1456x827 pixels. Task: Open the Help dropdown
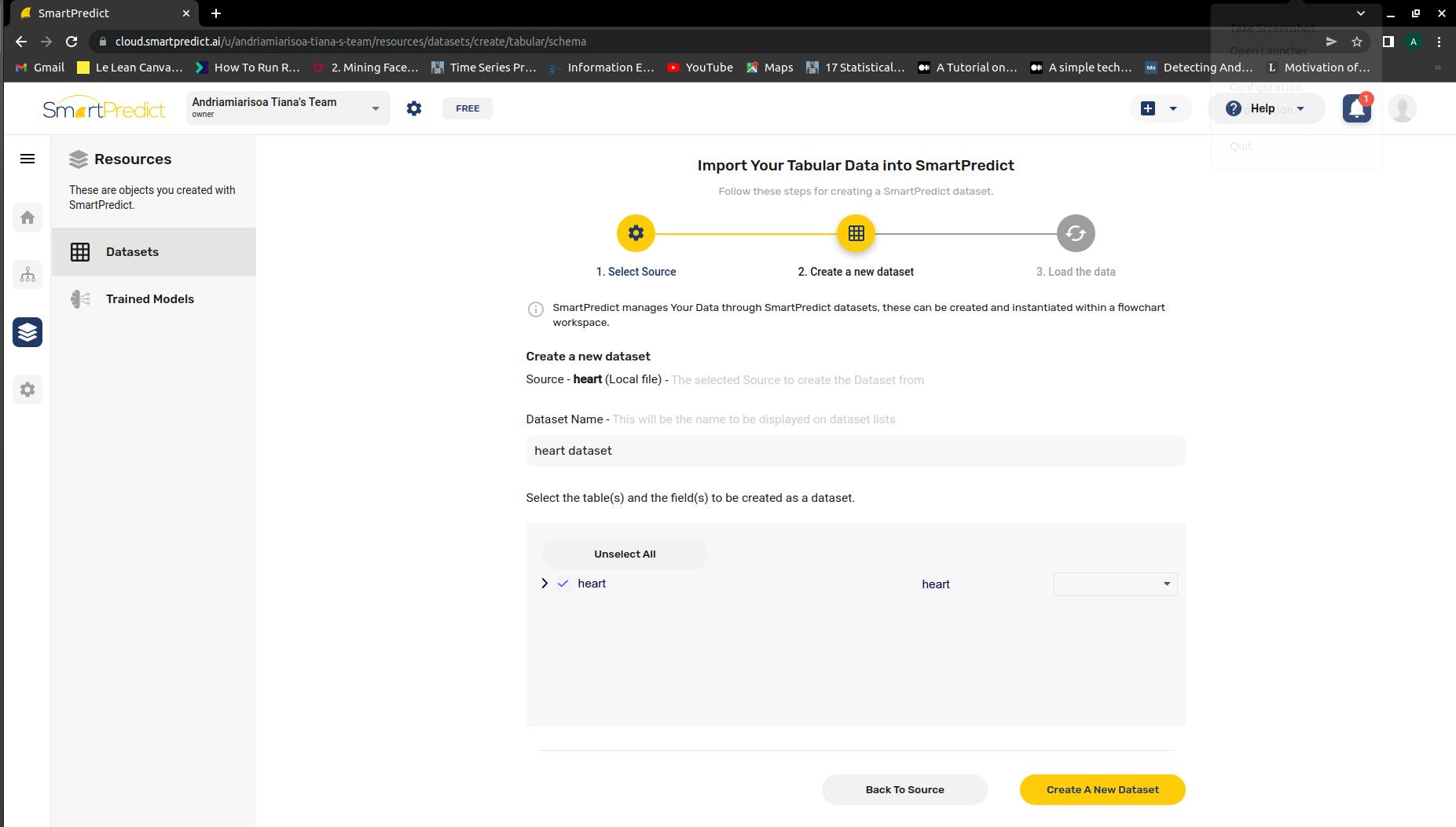point(1266,108)
